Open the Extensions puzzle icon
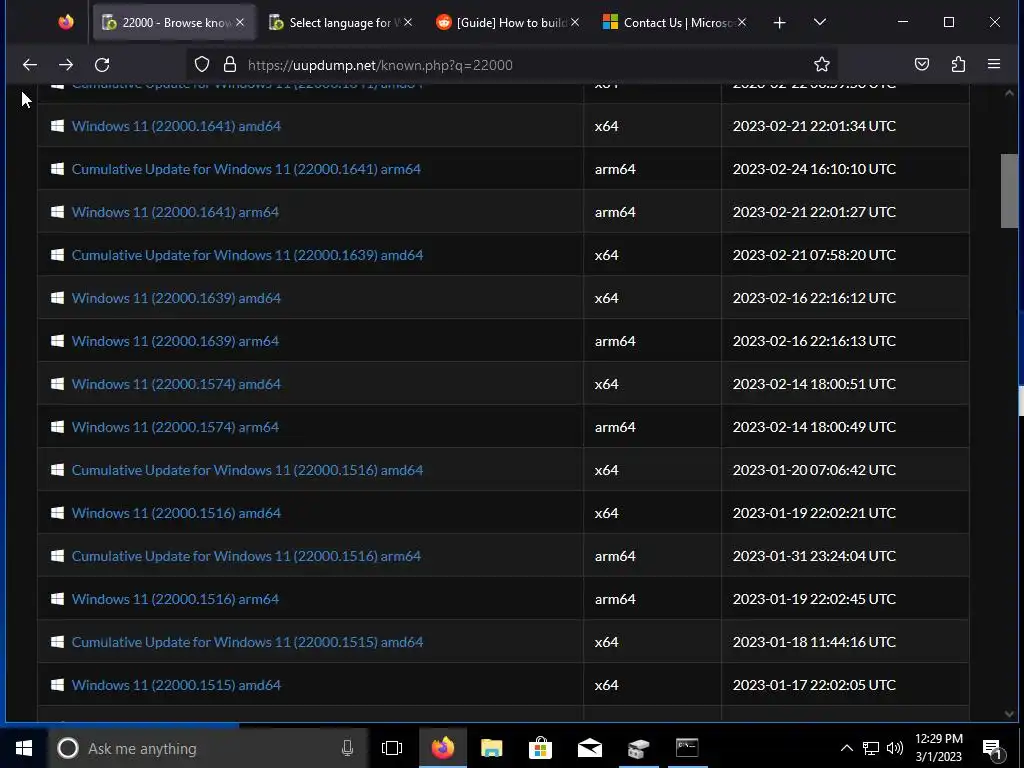 pos(958,64)
